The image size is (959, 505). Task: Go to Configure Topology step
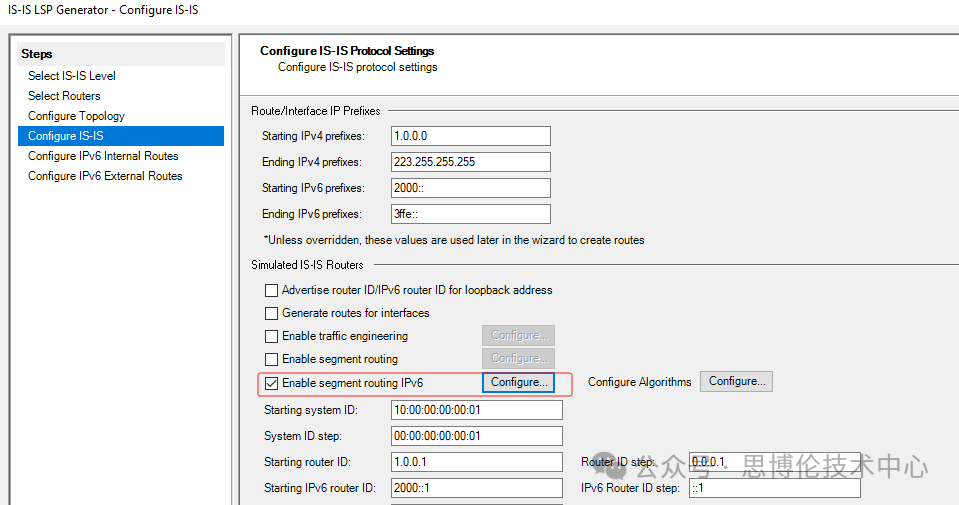(x=76, y=116)
